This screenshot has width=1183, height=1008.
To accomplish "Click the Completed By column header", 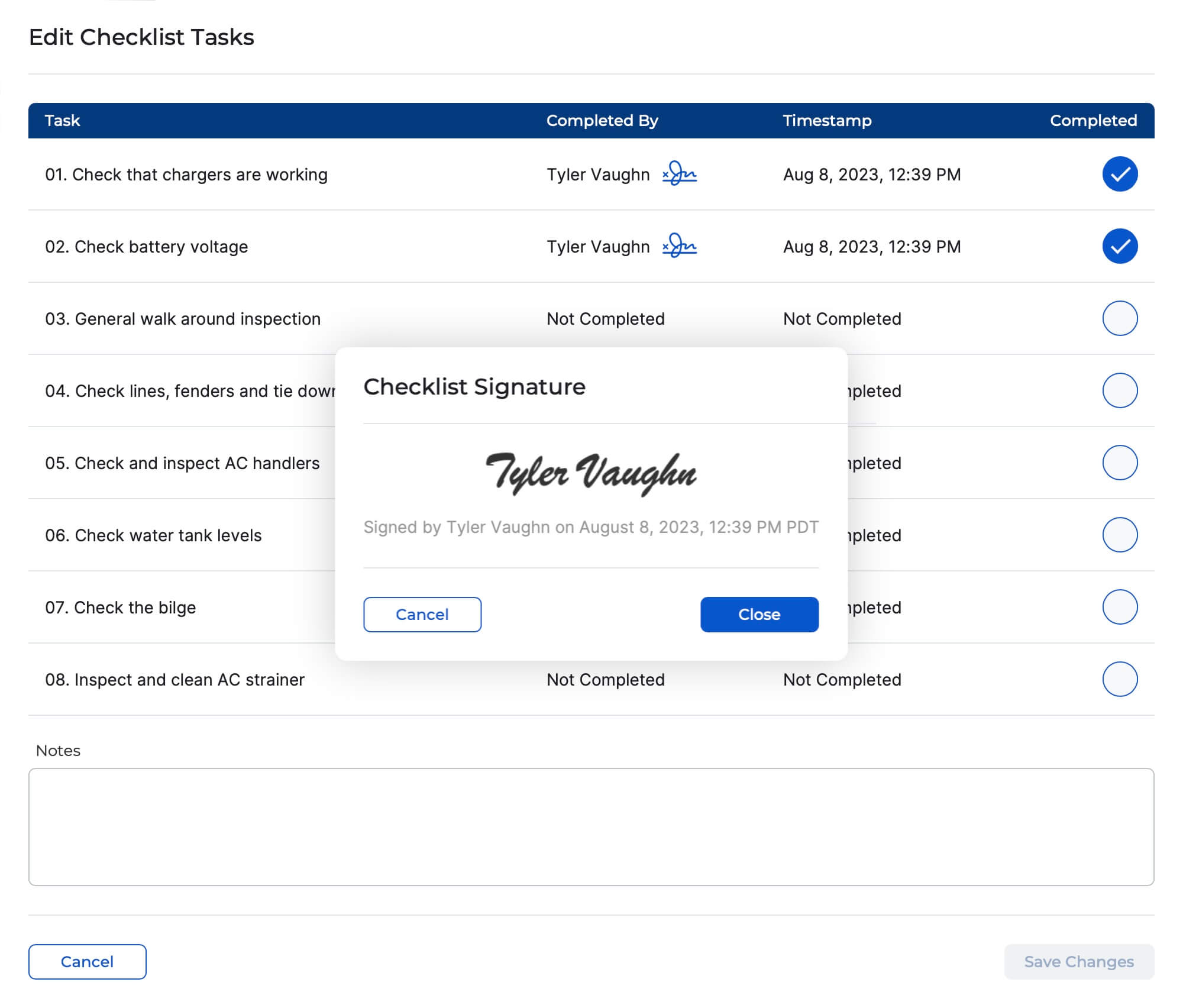I will click(602, 121).
